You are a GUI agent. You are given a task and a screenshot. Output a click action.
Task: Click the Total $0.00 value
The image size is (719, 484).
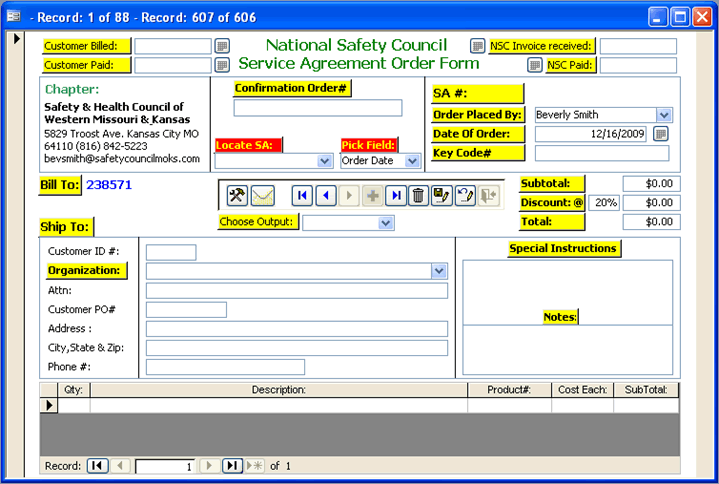(651, 222)
